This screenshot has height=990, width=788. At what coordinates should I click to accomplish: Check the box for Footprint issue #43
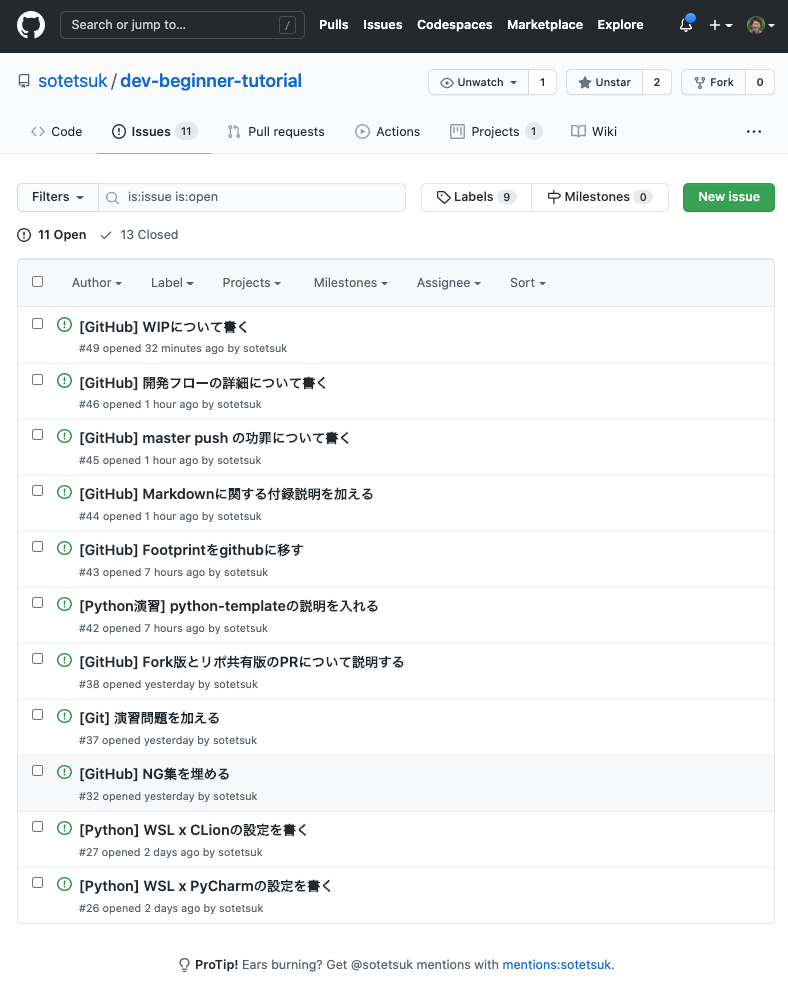38,547
